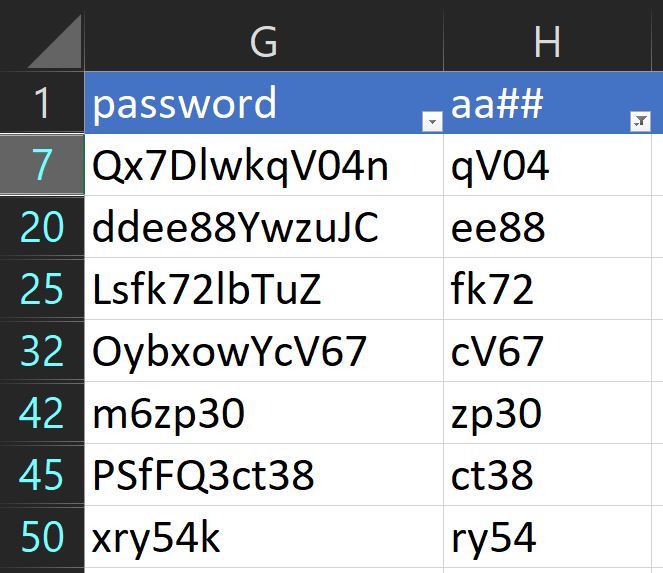Image resolution: width=663 pixels, height=573 pixels.
Task: Select row 7 header
Action: tap(42, 165)
